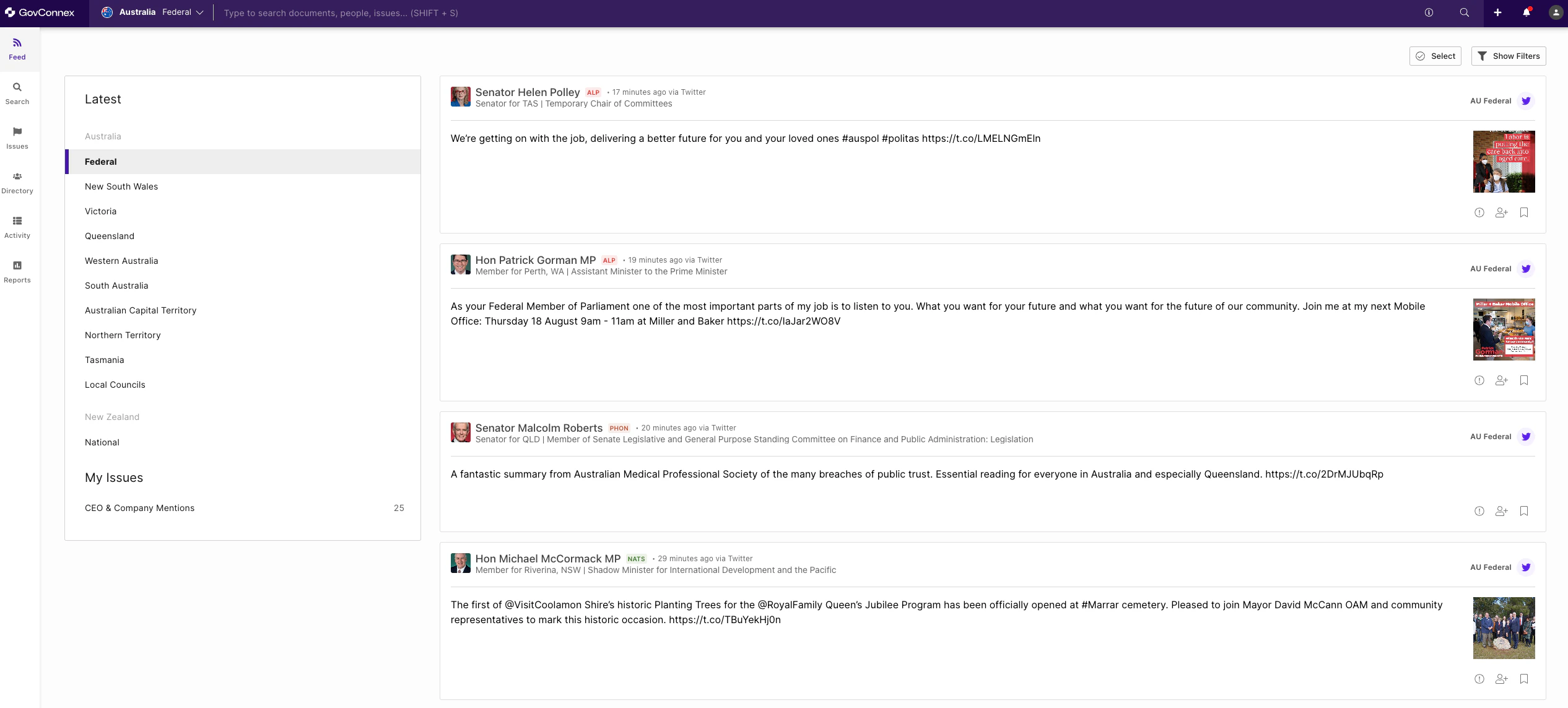This screenshot has width=1568, height=708.
Task: Open Senator Malcolm Roberts' profile name
Action: pyautogui.click(x=539, y=428)
